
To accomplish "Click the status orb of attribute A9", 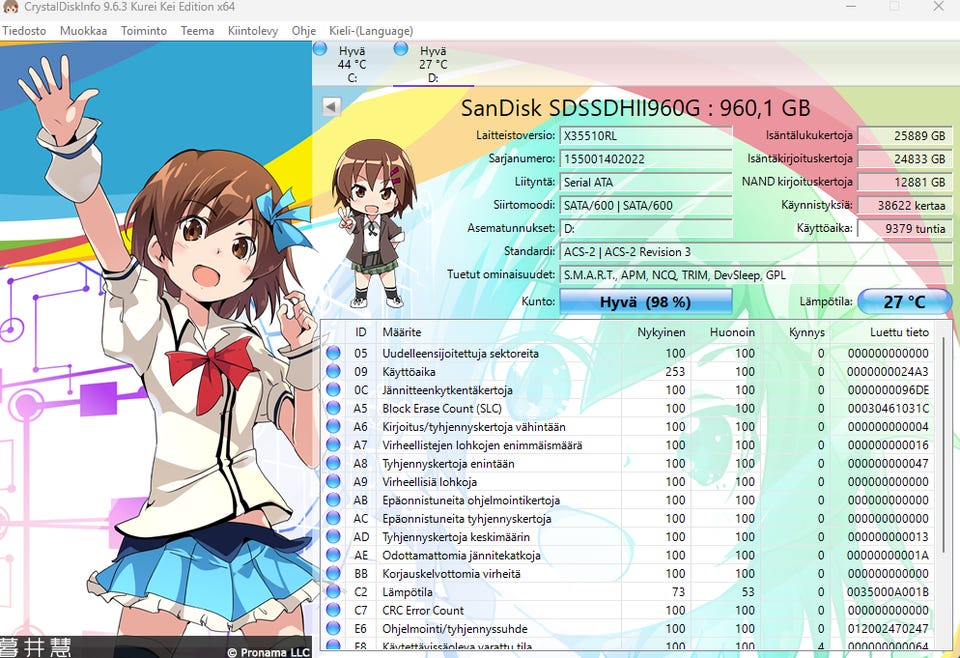I will click(333, 482).
